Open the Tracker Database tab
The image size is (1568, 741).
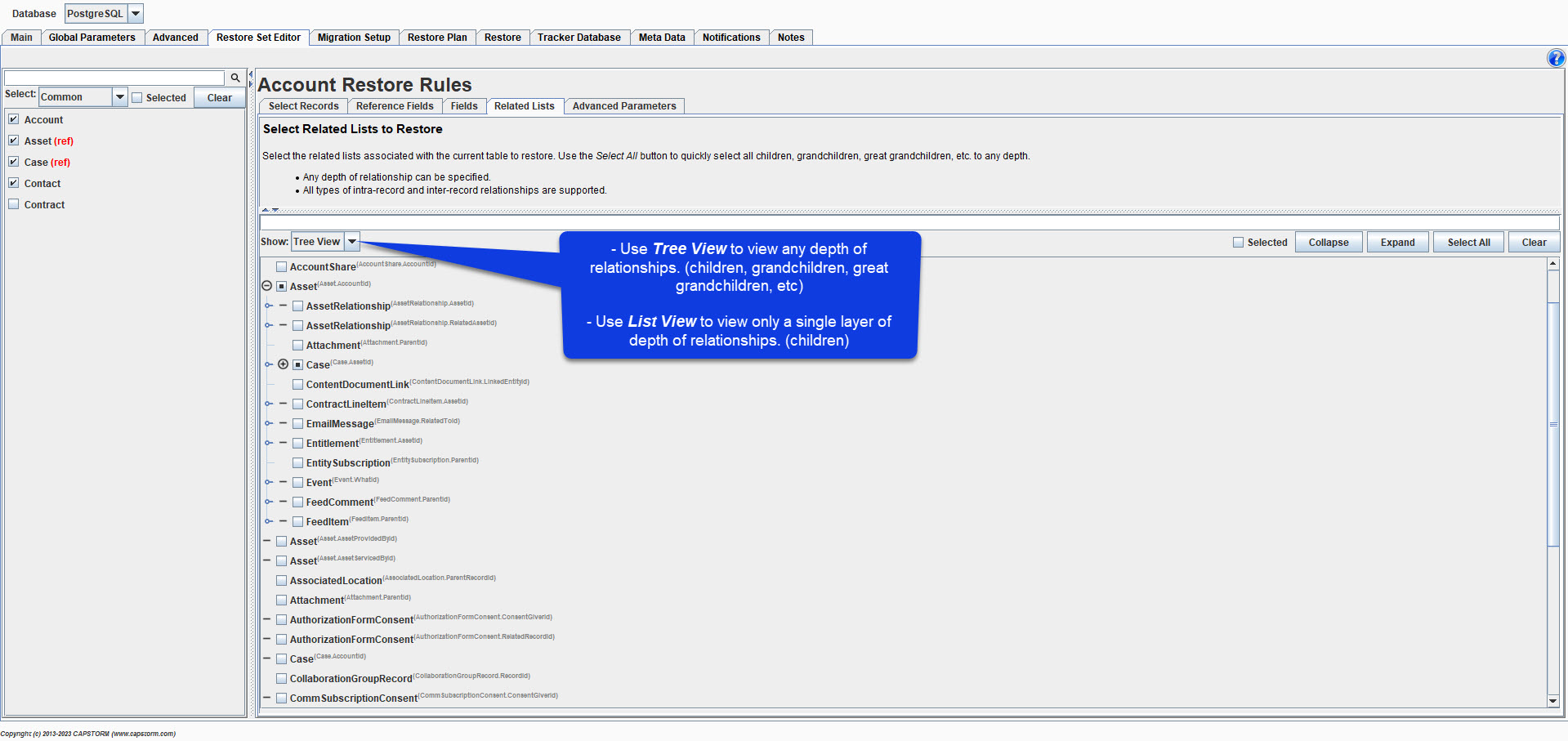579,38
